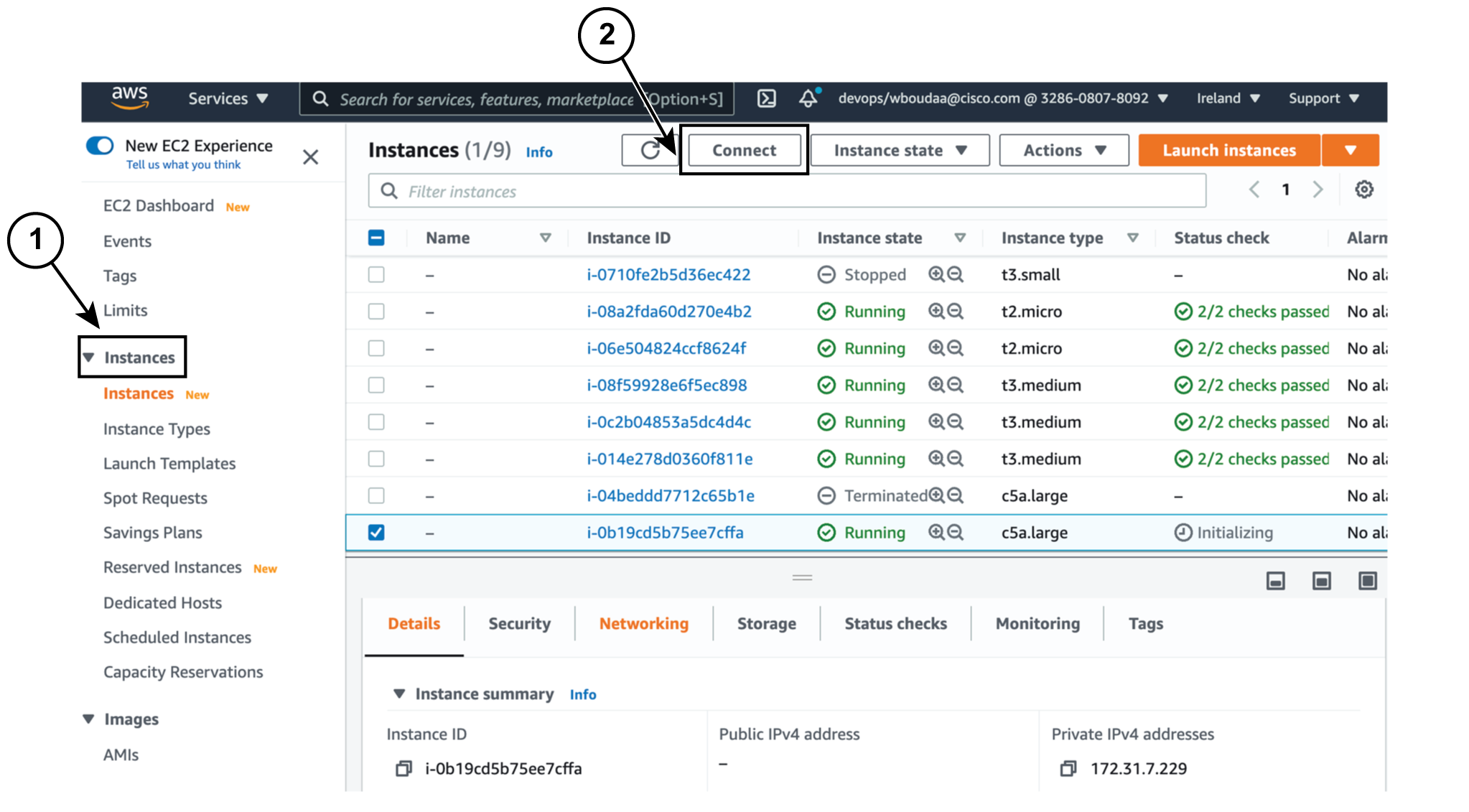The width and height of the screenshot is (1469, 812).
Task: Refresh the instances list
Action: pos(650,150)
